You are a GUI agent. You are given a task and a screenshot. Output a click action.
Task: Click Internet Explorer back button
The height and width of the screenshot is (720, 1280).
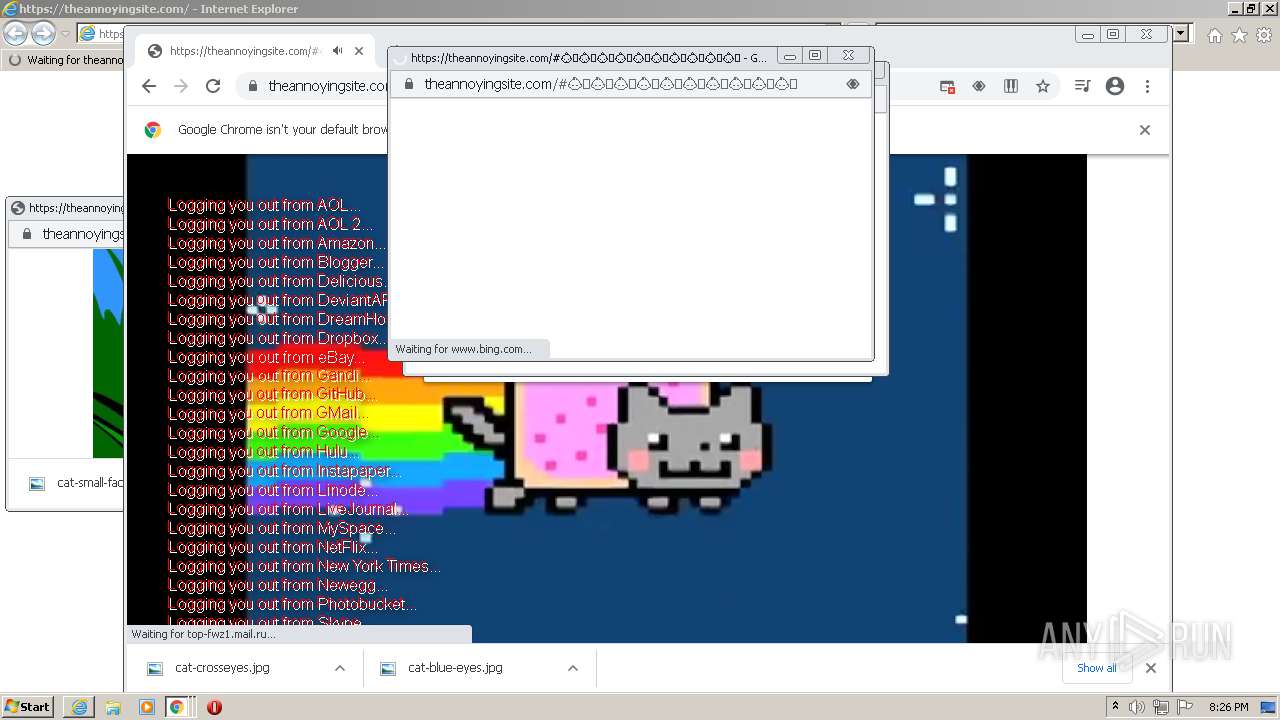[15, 34]
